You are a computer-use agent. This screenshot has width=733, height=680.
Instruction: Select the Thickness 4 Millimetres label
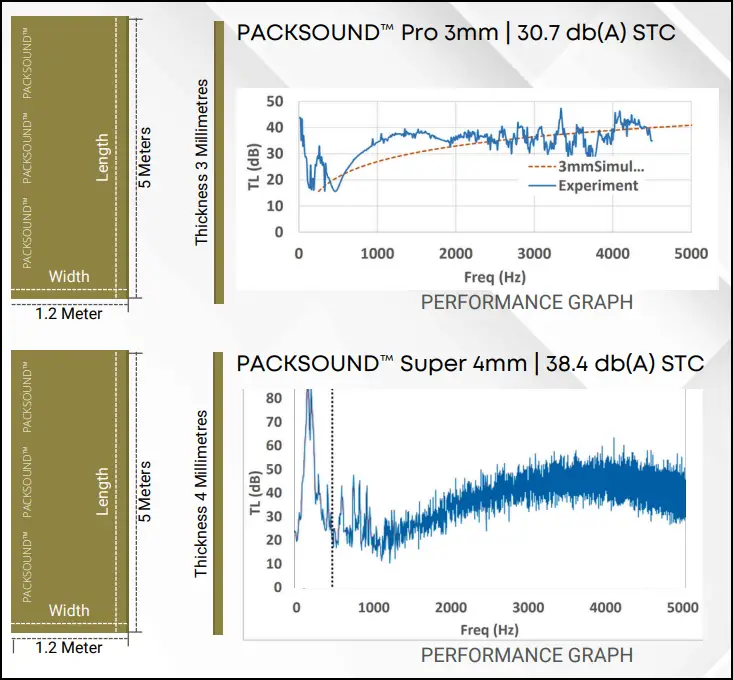pyautogui.click(x=201, y=493)
